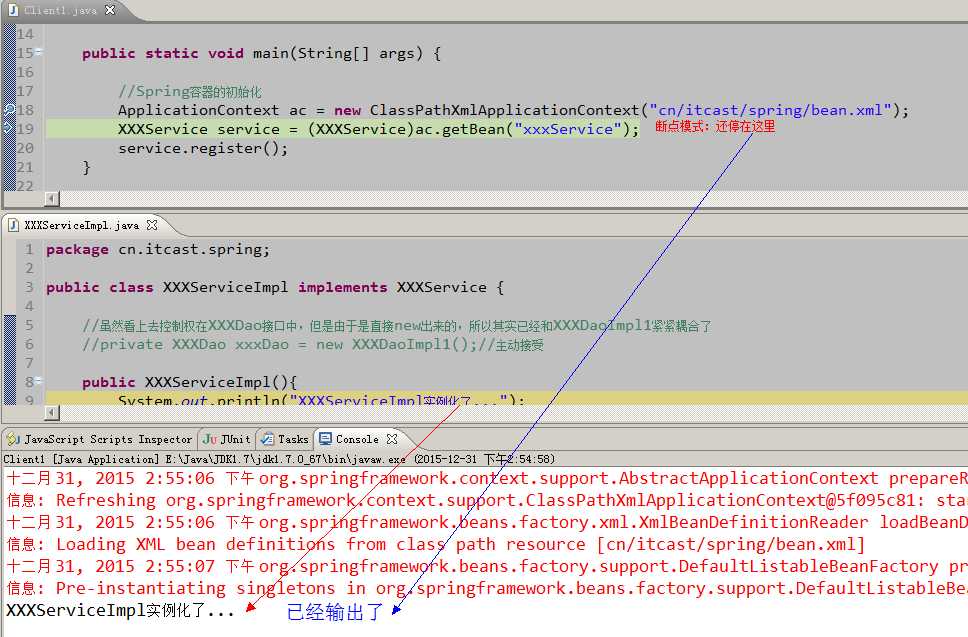Image resolution: width=968 pixels, height=637 pixels.
Task: Select the Console view tab
Action: pyautogui.click(x=357, y=439)
